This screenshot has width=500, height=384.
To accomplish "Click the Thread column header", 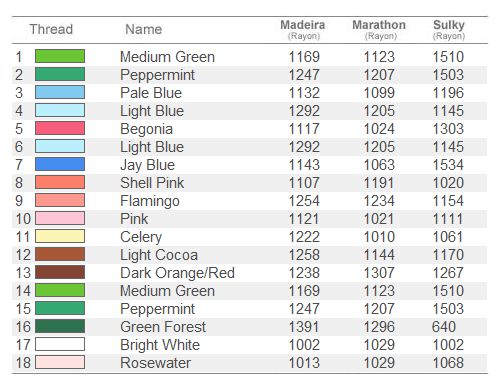I will pyautogui.click(x=51, y=29).
